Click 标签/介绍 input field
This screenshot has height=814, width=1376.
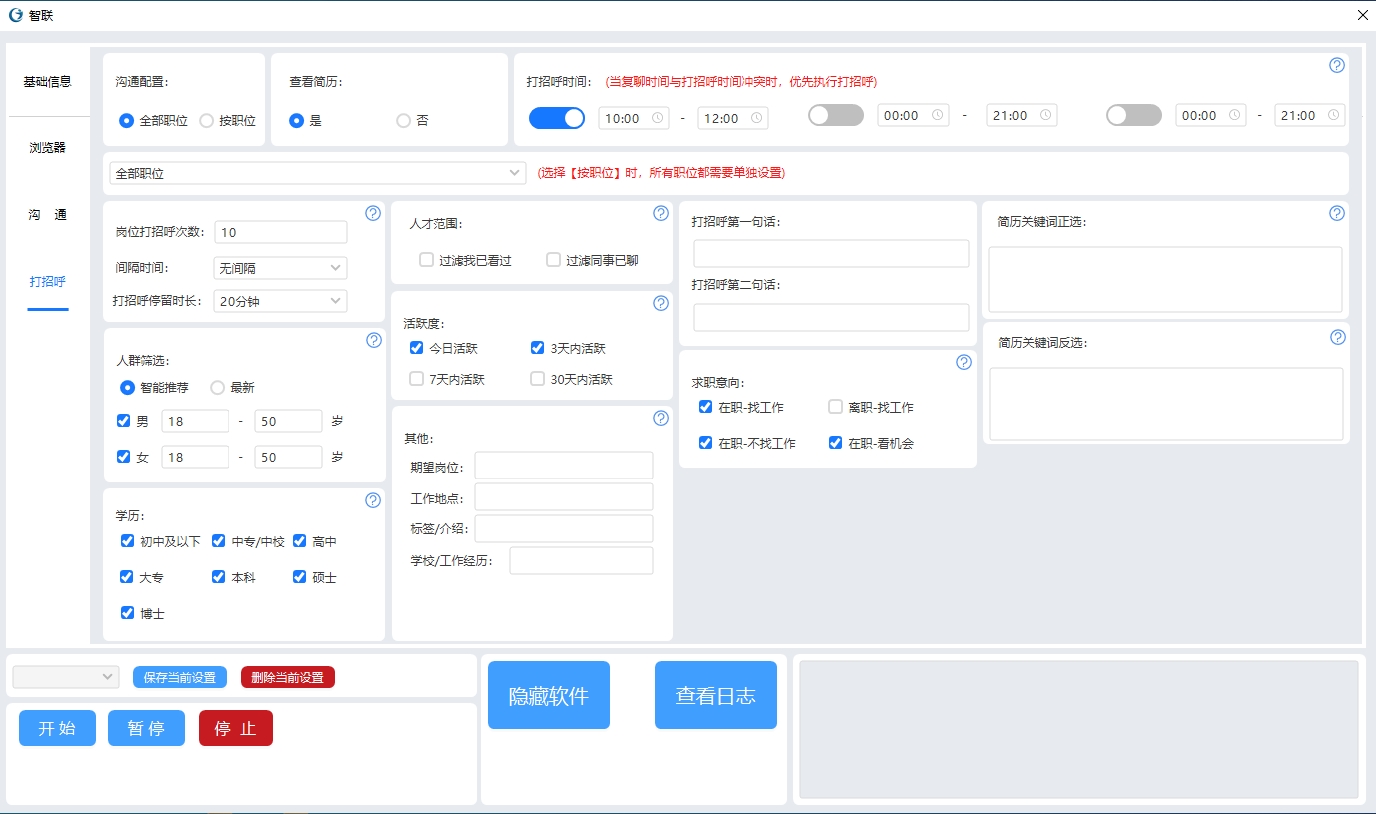564,528
